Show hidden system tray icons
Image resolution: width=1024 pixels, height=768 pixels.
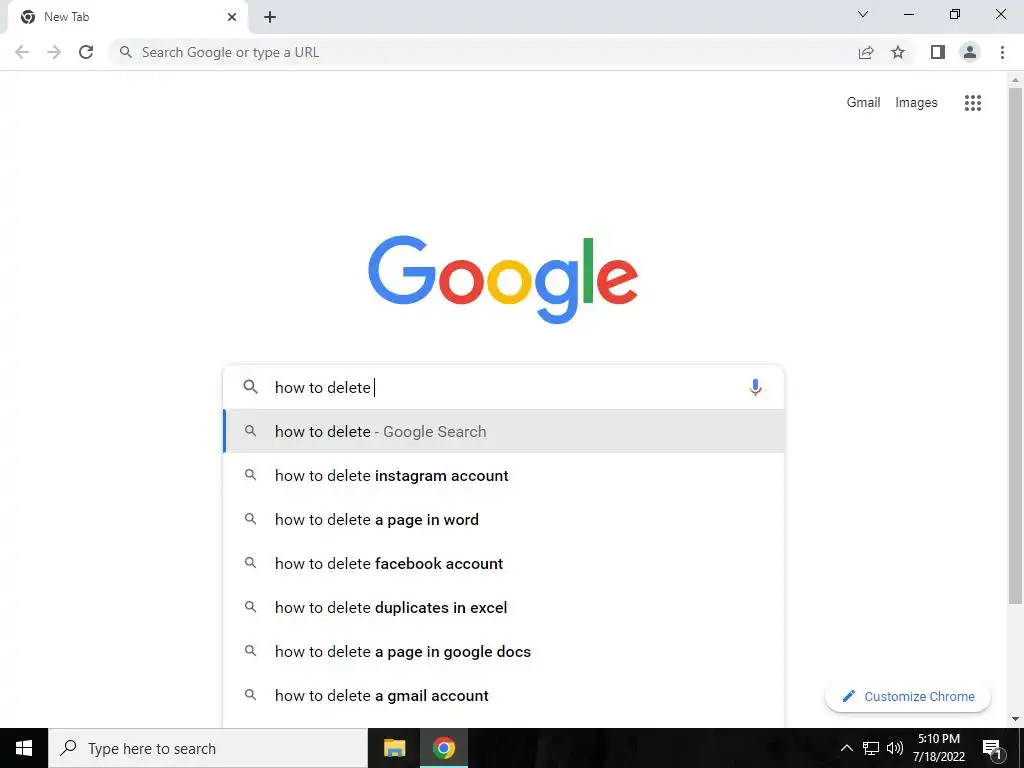(846, 748)
